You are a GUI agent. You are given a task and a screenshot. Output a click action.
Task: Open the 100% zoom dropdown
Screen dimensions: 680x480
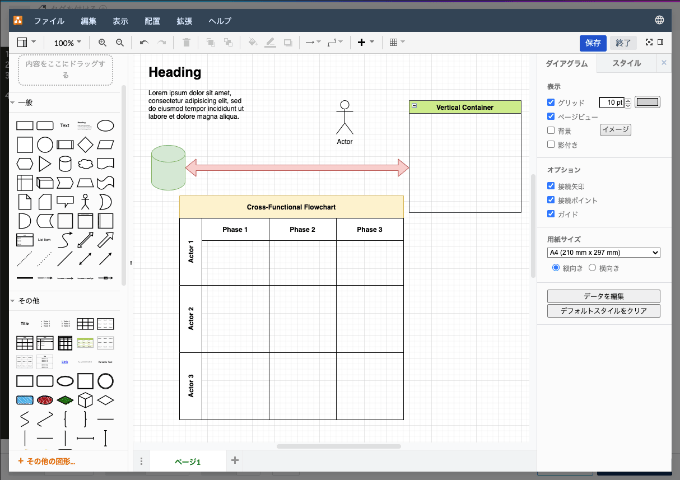pyautogui.click(x=68, y=43)
